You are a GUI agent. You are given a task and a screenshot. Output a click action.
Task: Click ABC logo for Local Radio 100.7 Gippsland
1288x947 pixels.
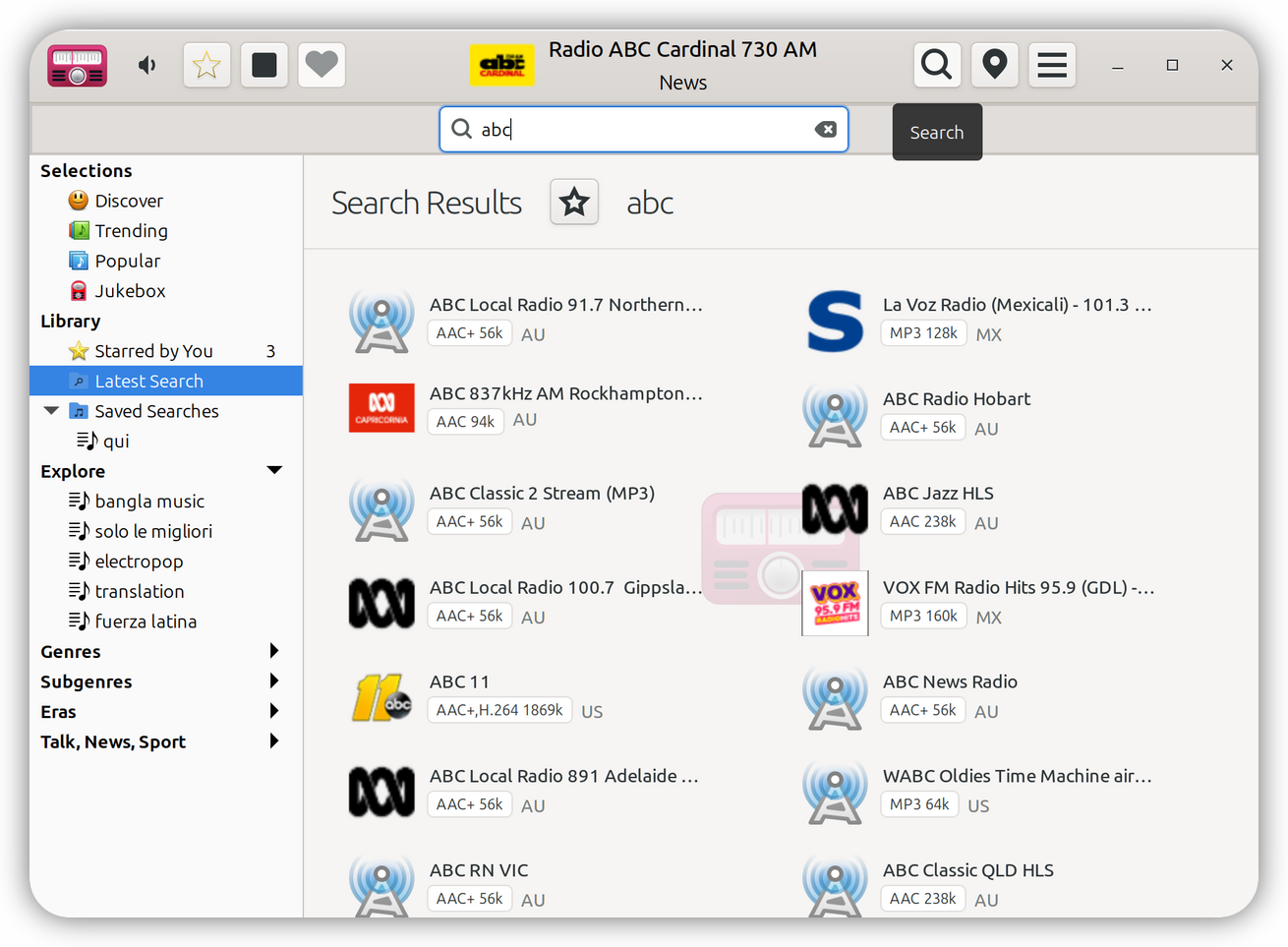(x=381, y=603)
